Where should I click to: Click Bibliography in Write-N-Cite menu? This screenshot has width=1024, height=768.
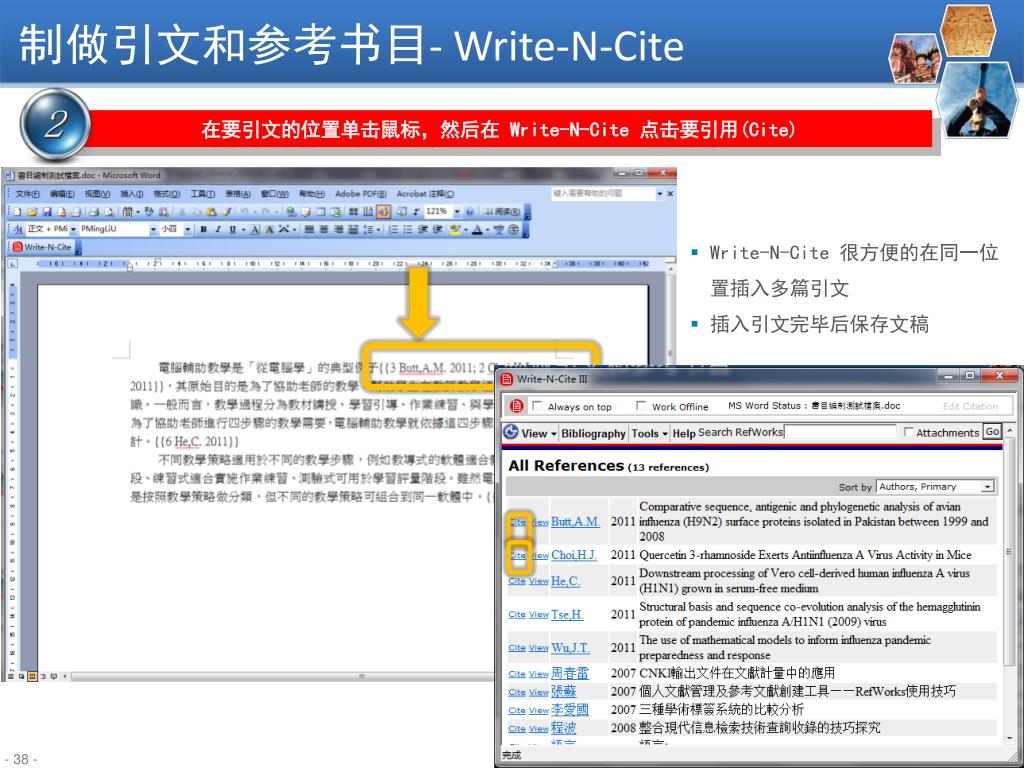point(593,433)
